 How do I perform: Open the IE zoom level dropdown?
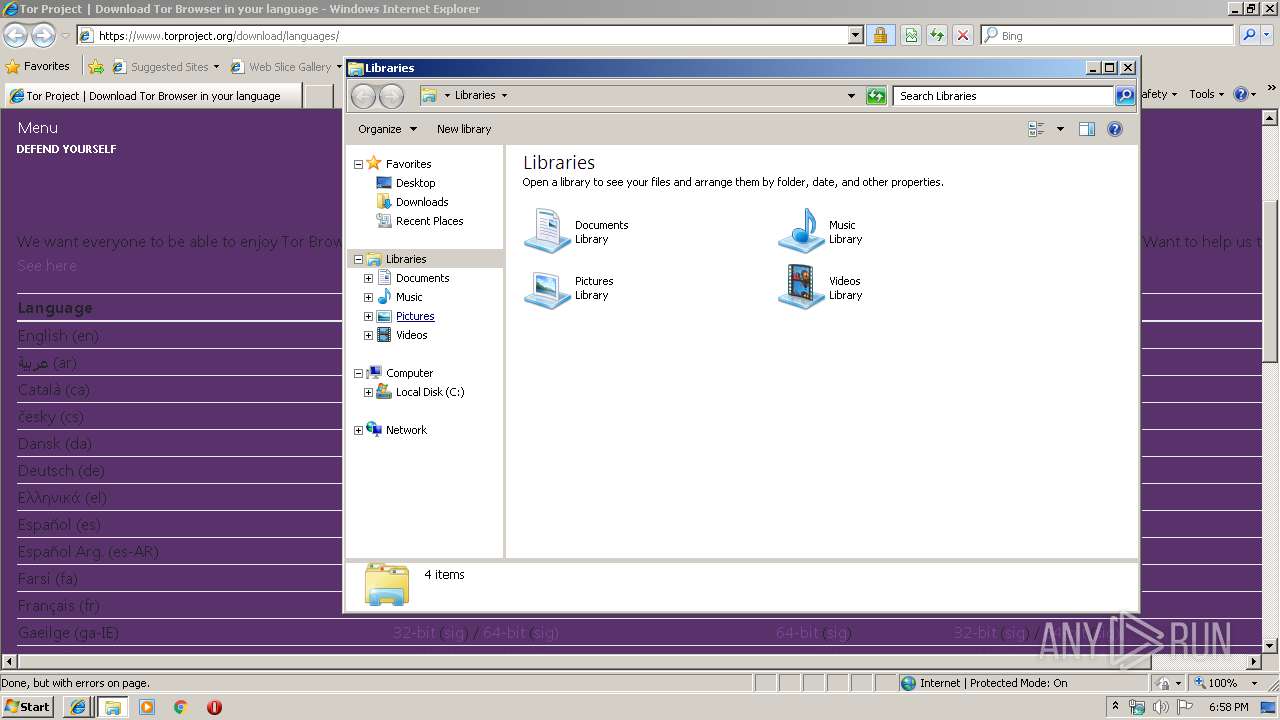1254,683
